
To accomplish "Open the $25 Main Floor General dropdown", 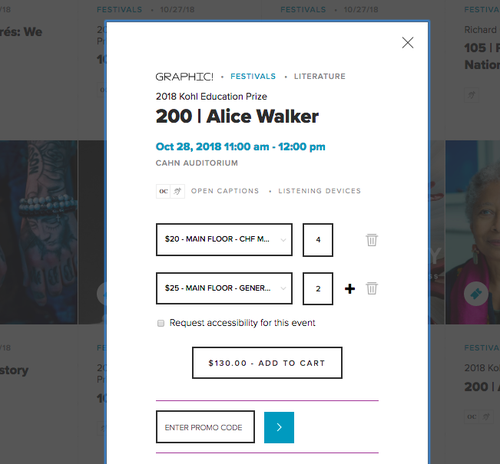I will pos(224,288).
